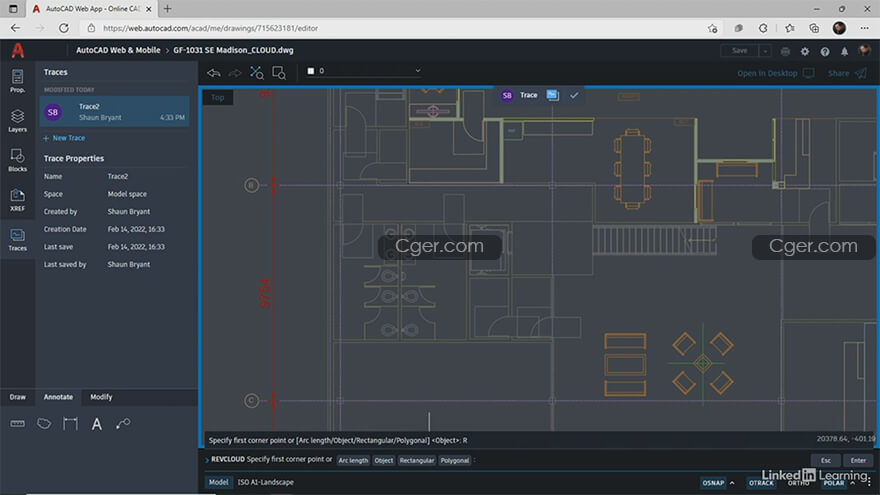The height and width of the screenshot is (495, 880).
Task: Choose the Object command option
Action: click(384, 460)
